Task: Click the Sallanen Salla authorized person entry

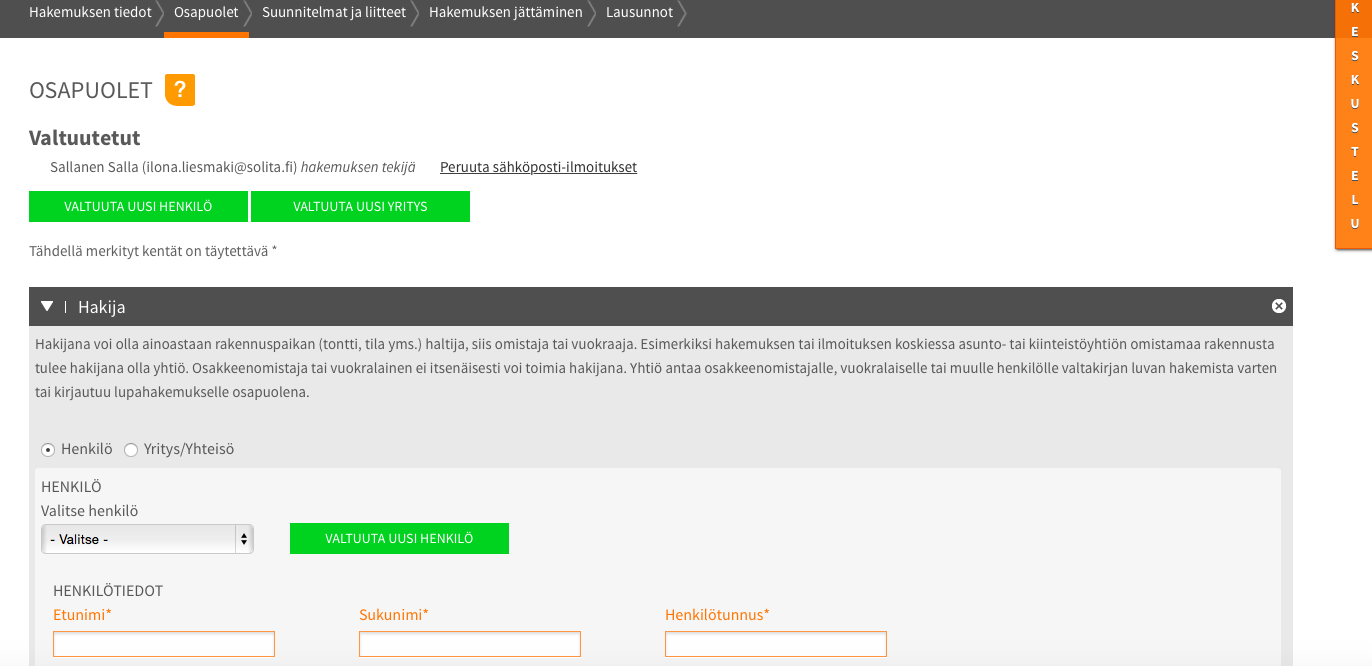Action: click(232, 167)
